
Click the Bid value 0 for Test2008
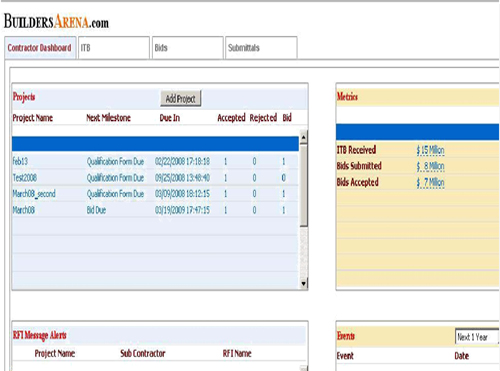pyautogui.click(x=284, y=178)
